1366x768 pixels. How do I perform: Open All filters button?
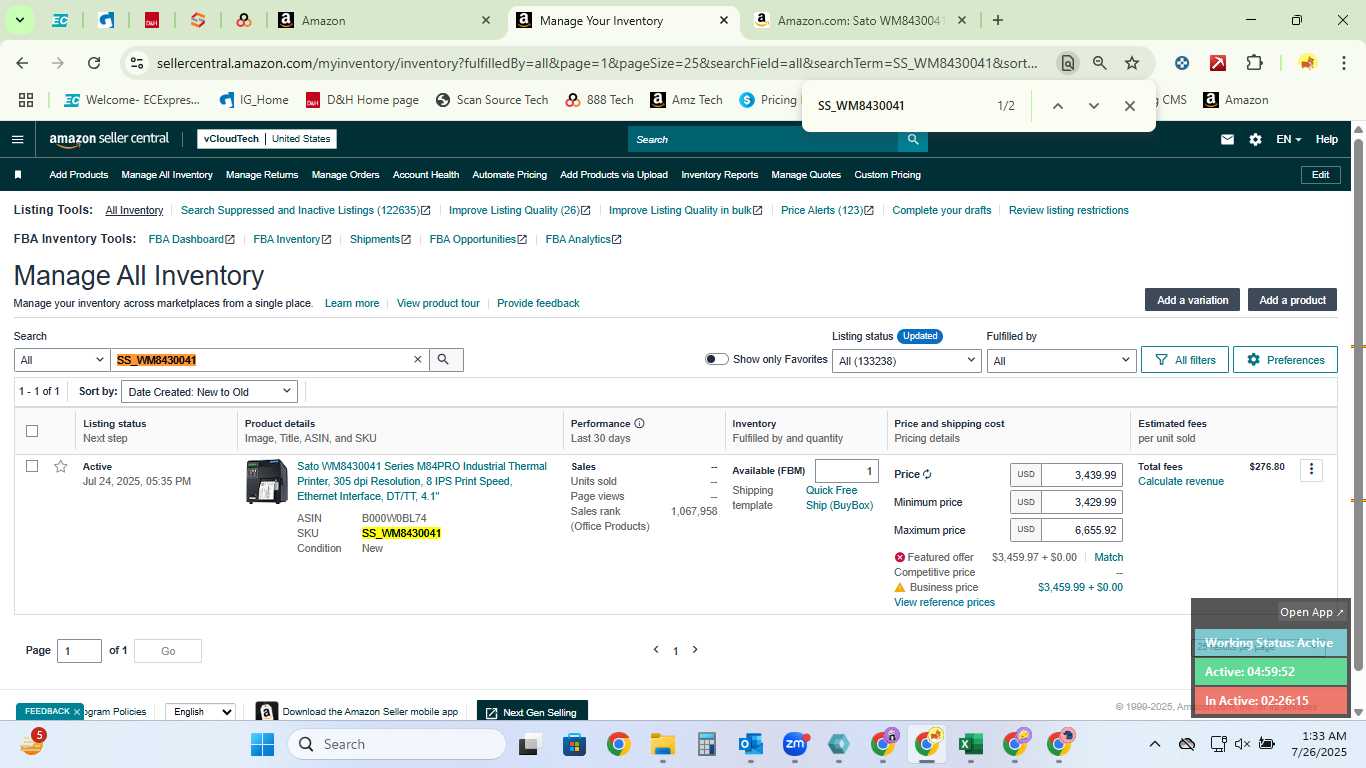click(1184, 360)
